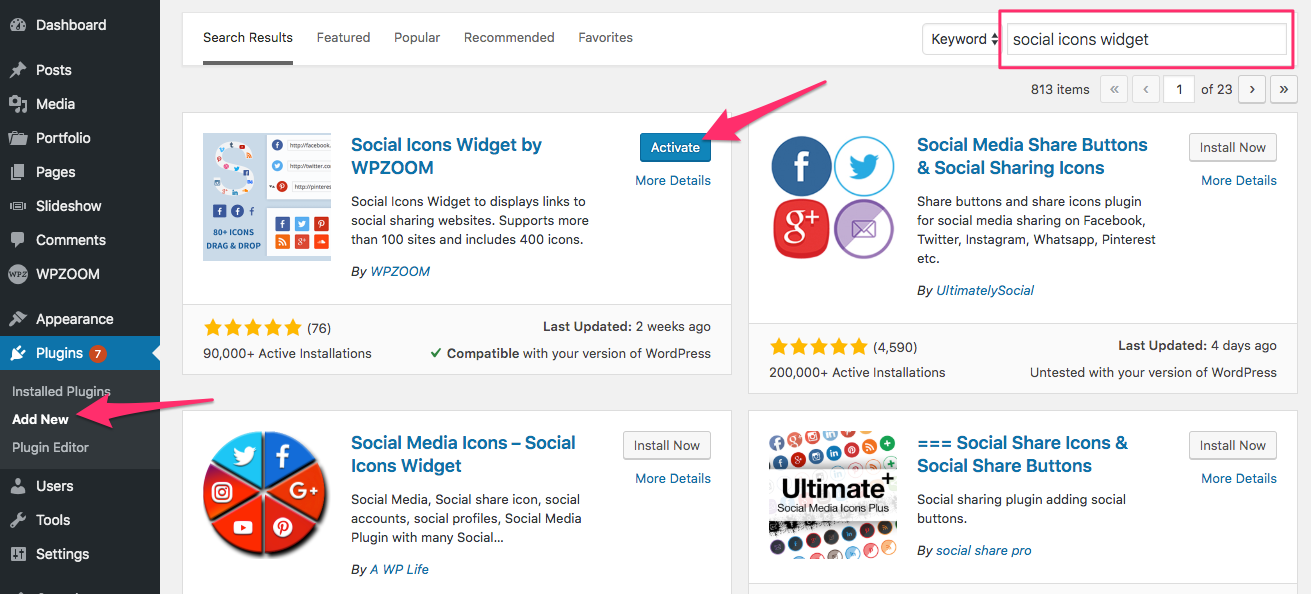This screenshot has height=594, width=1311.
Task: Open Social Icons Widget by WPZOOM title
Action: 446,156
